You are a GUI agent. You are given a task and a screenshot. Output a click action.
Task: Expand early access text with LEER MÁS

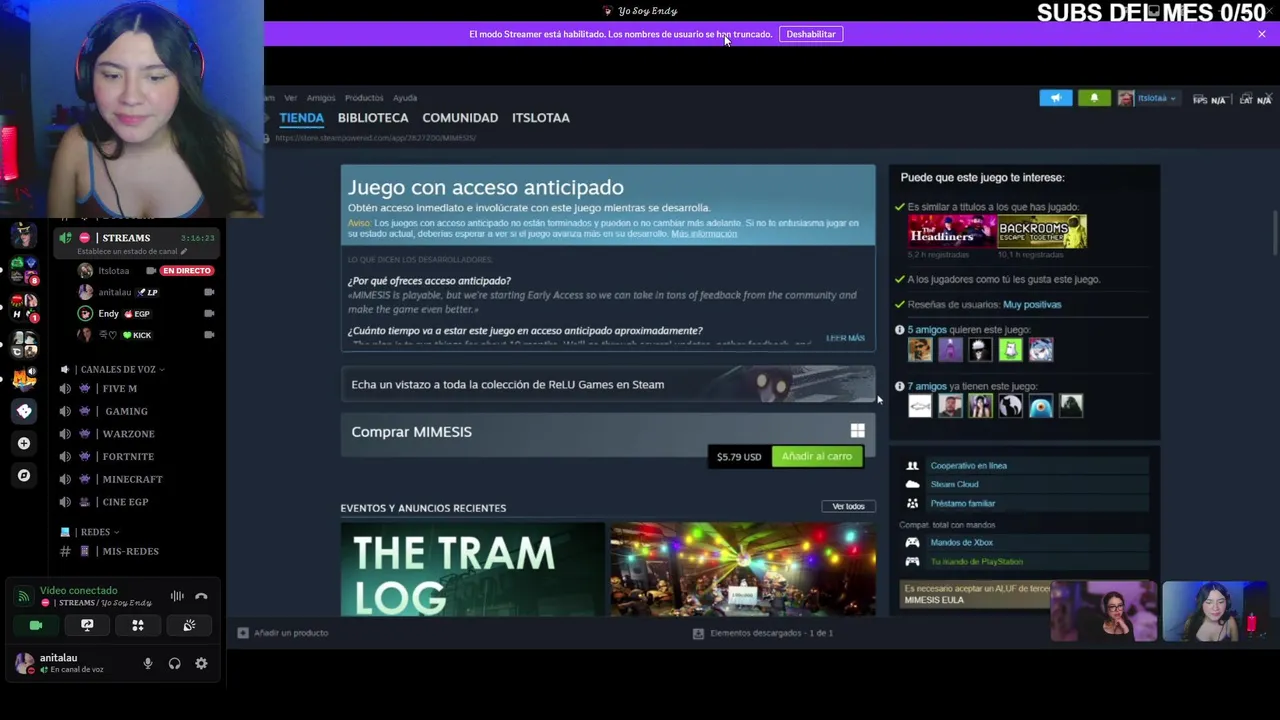click(845, 338)
